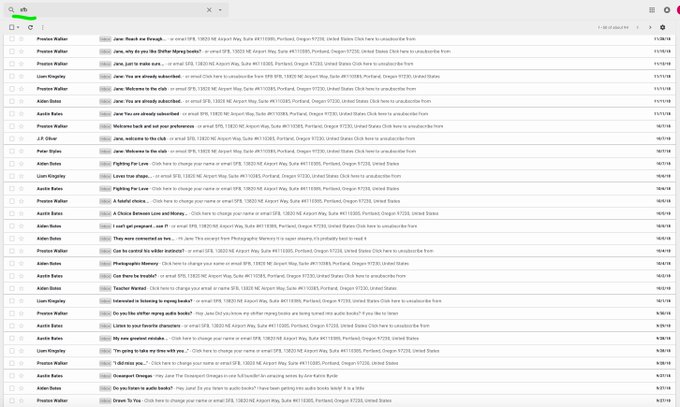
Task: Star the 'Can there be trouble?' email
Action: point(21,276)
